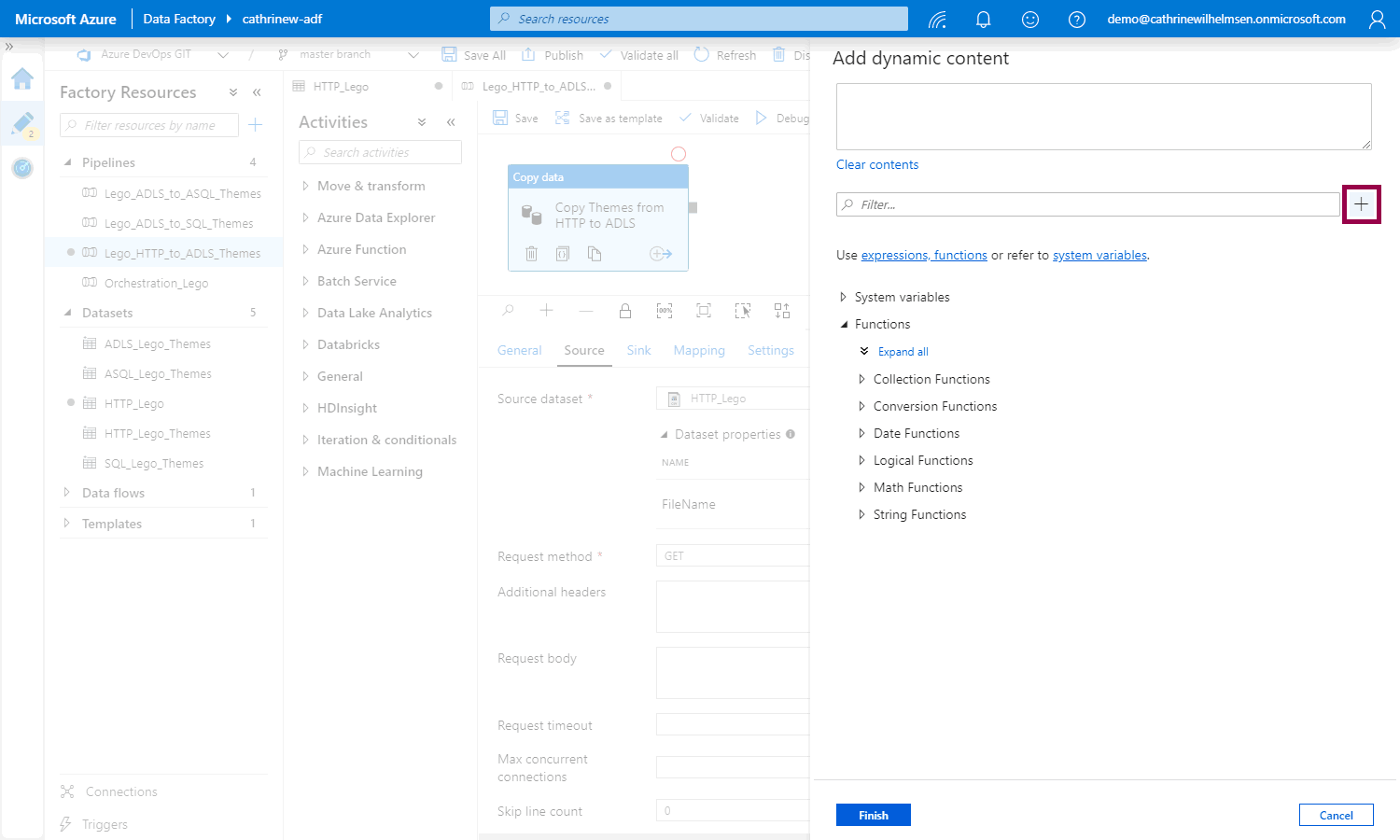Open the Mapping tab
1400x840 pixels.
(698, 350)
